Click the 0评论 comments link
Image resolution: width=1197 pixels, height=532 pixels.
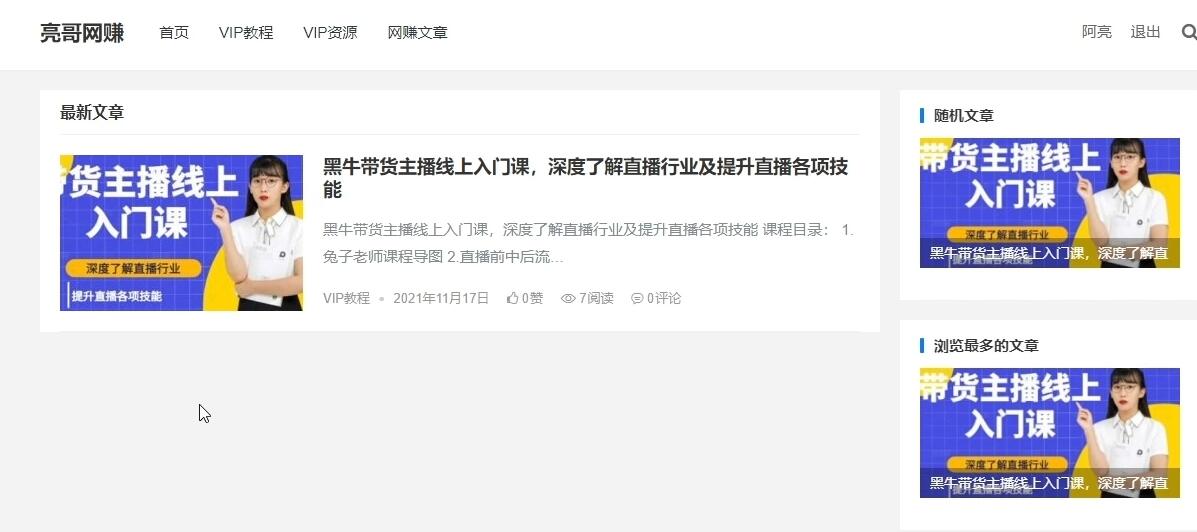657,298
